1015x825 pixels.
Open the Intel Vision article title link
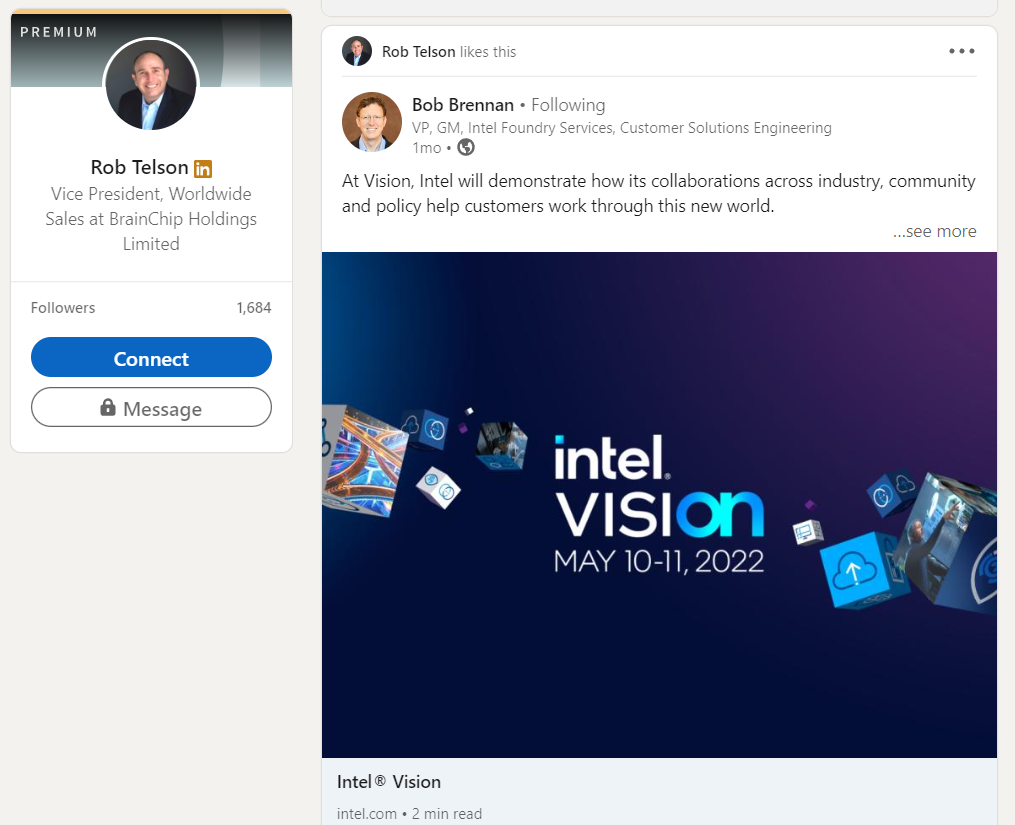pyautogui.click(x=389, y=782)
